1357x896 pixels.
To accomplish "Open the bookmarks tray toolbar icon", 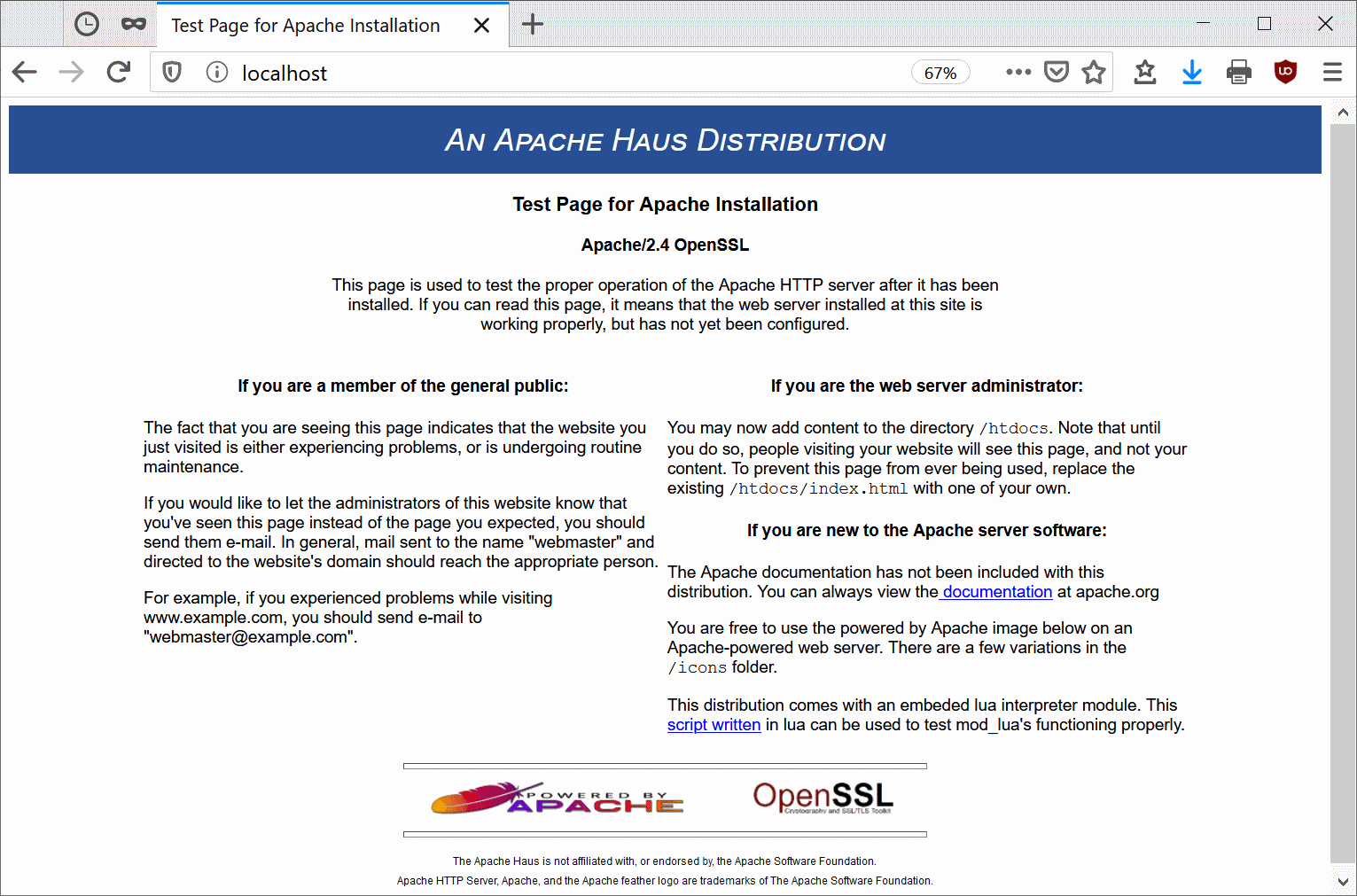I will pos(1145,72).
